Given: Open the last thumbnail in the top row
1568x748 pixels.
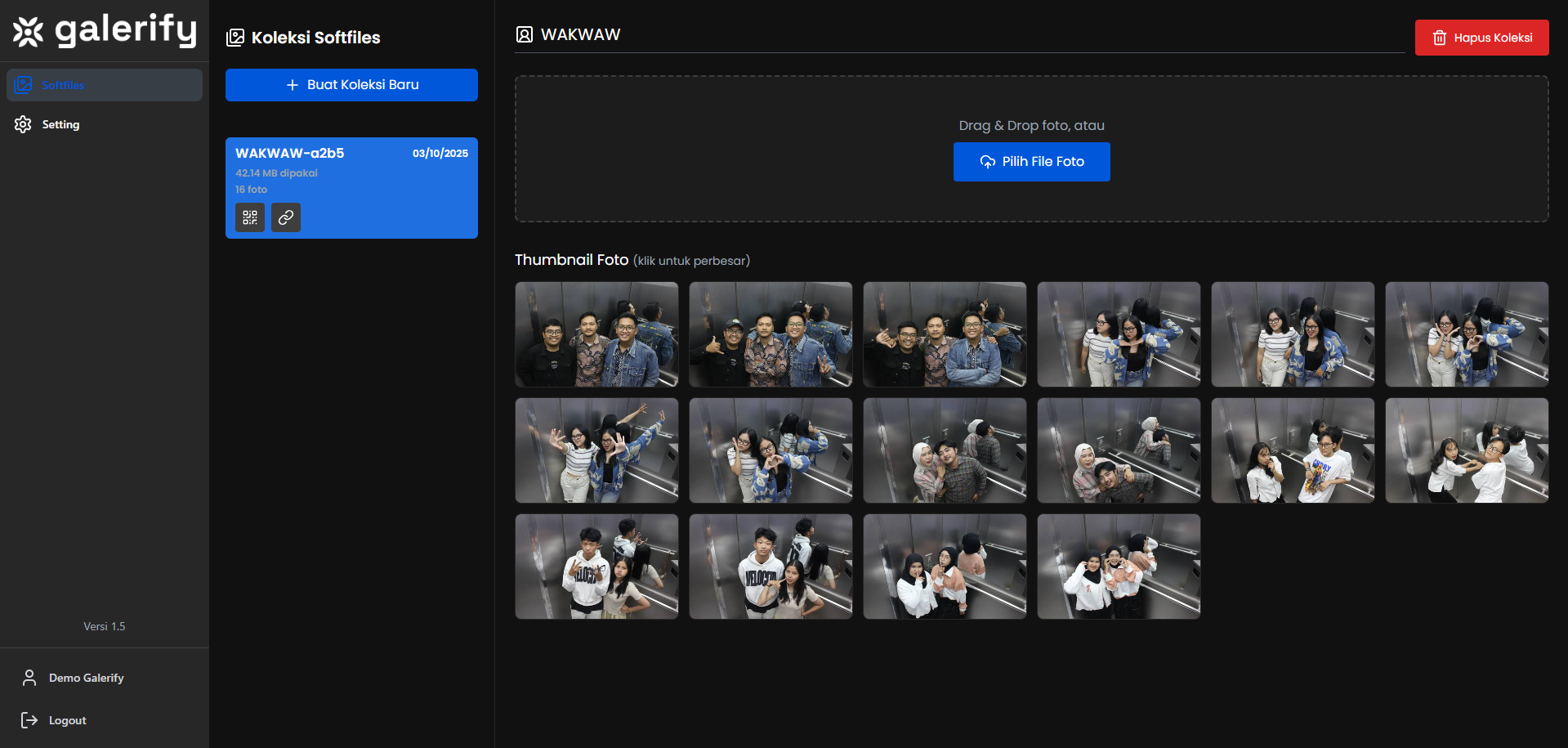Looking at the screenshot, I should click(x=1467, y=334).
